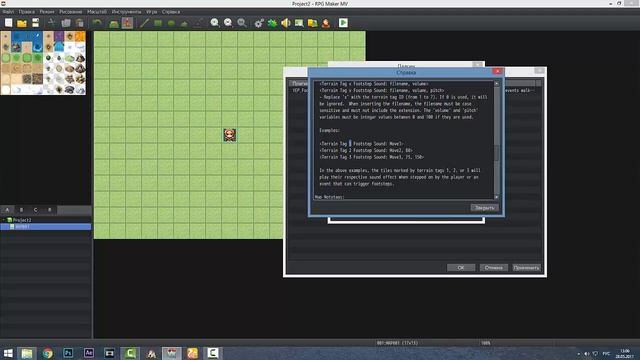Open the Character Generator icon
Screen dimensions: 640x360
[326, 23]
